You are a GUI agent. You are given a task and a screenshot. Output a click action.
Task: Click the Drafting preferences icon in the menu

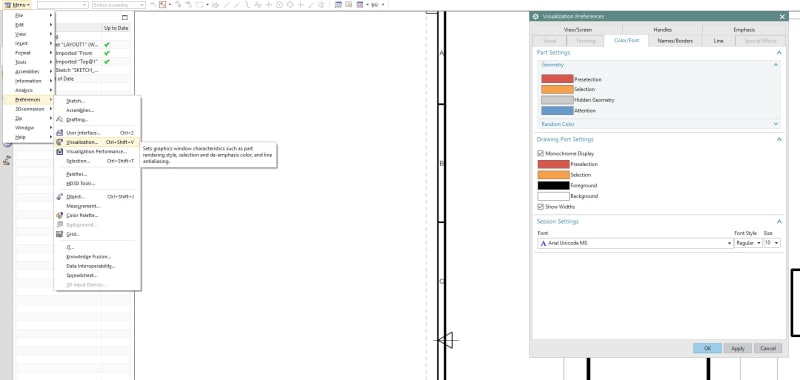[60, 119]
